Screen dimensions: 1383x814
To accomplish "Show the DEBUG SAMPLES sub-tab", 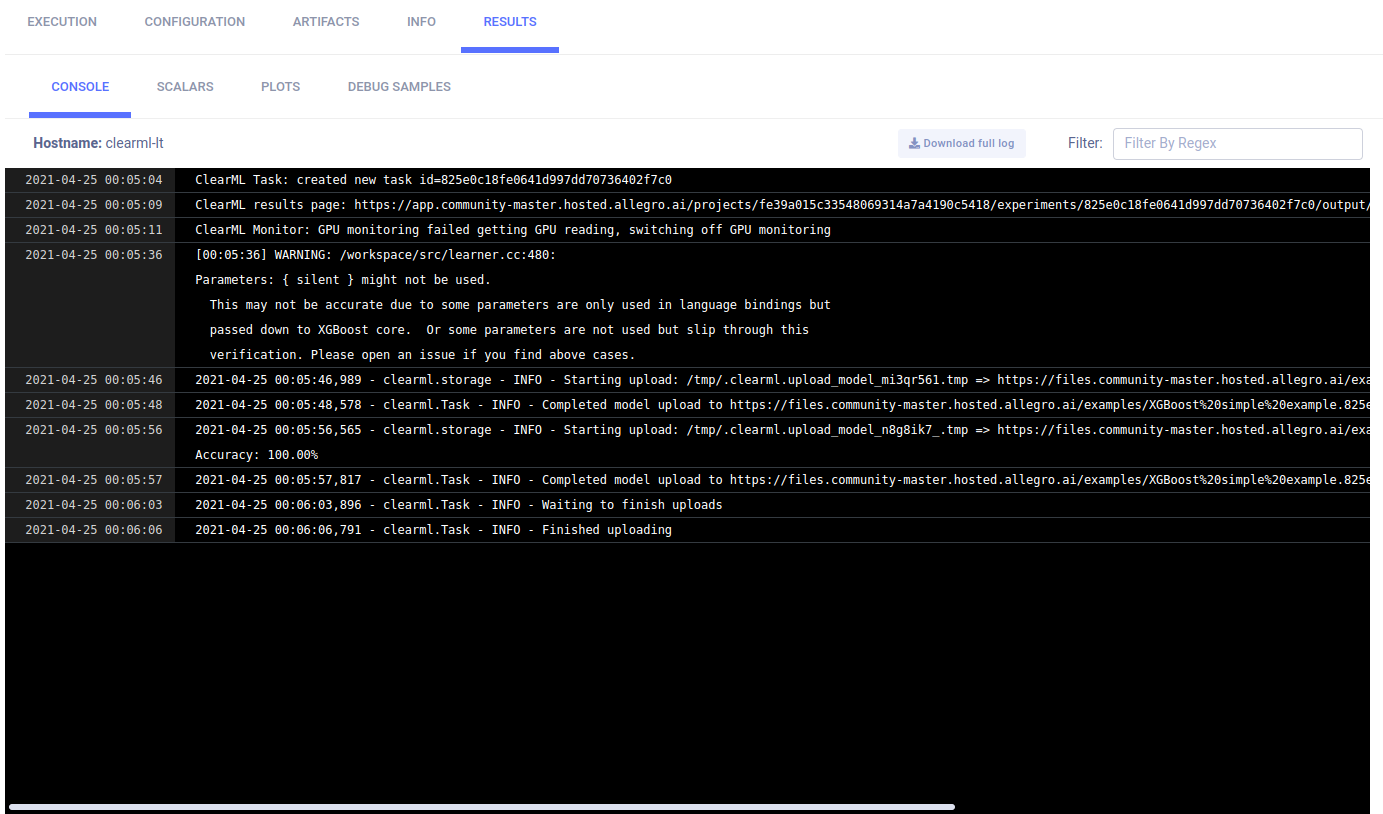I will [399, 87].
